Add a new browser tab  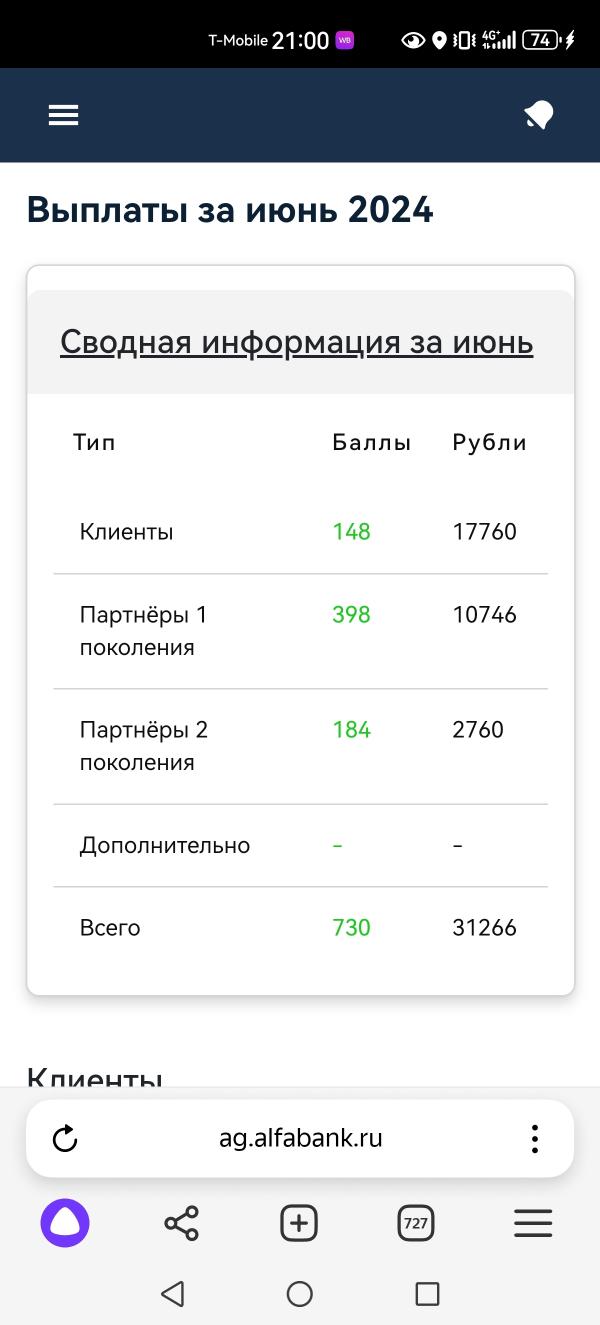tap(299, 1223)
